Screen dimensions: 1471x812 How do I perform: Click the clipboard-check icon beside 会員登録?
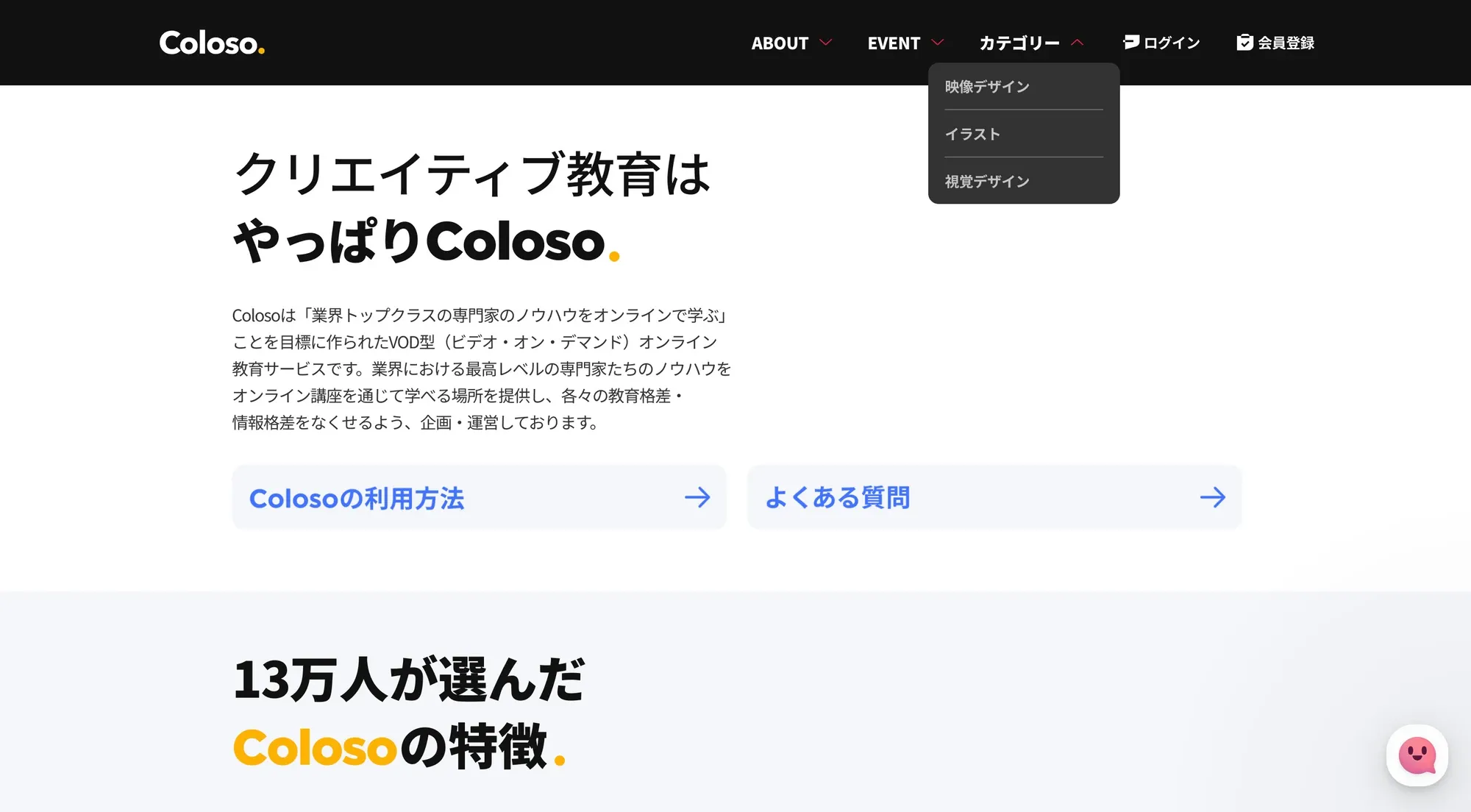click(1244, 43)
